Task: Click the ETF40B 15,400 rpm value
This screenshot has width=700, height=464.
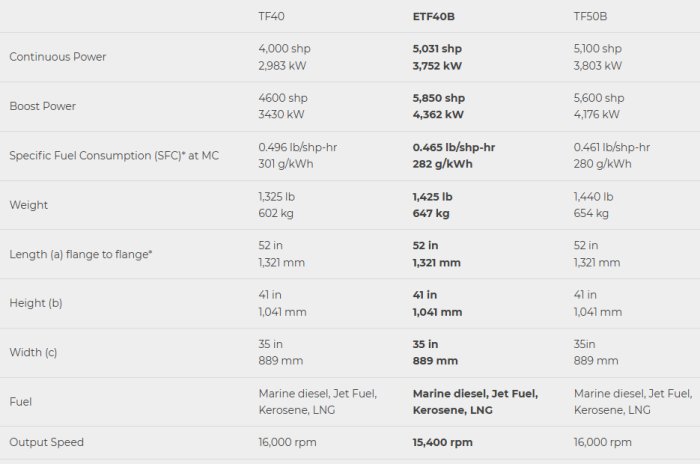Action: point(442,442)
